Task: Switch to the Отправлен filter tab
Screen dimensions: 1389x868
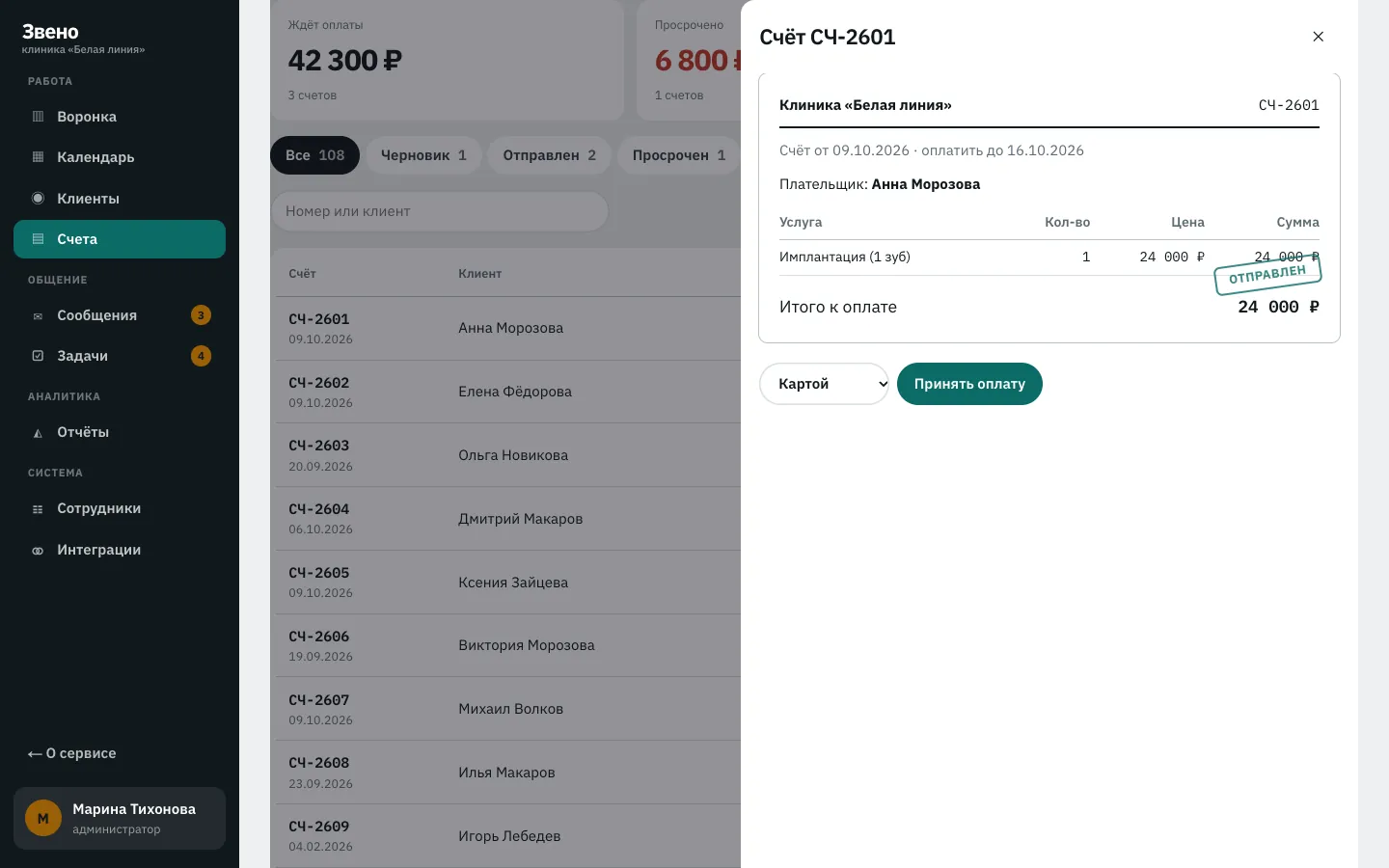Action: [550, 155]
